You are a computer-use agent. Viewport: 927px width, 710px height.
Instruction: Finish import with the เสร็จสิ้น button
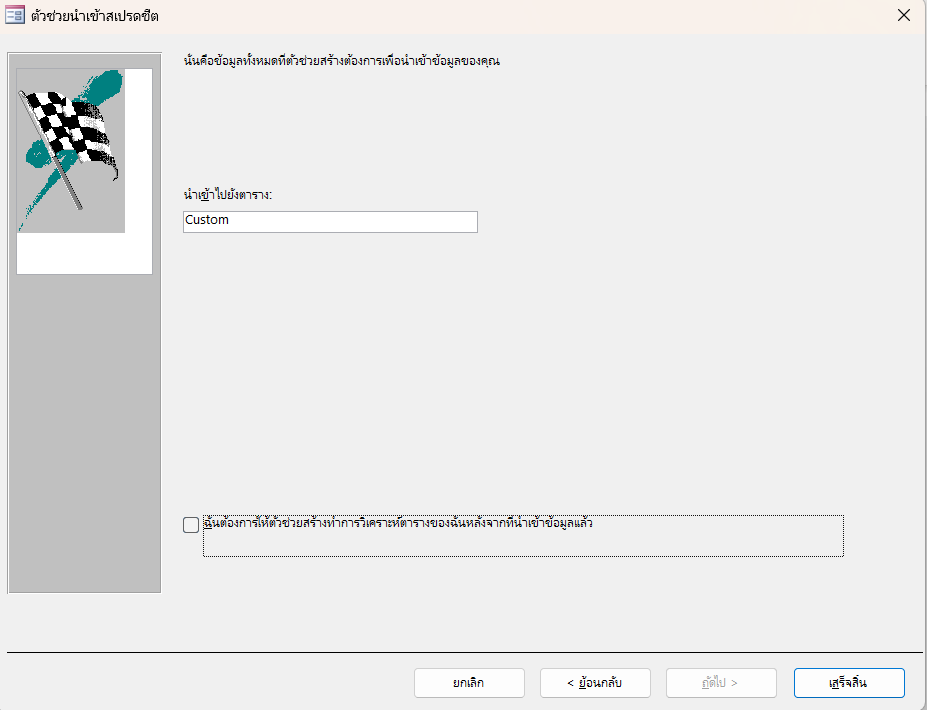(x=848, y=683)
